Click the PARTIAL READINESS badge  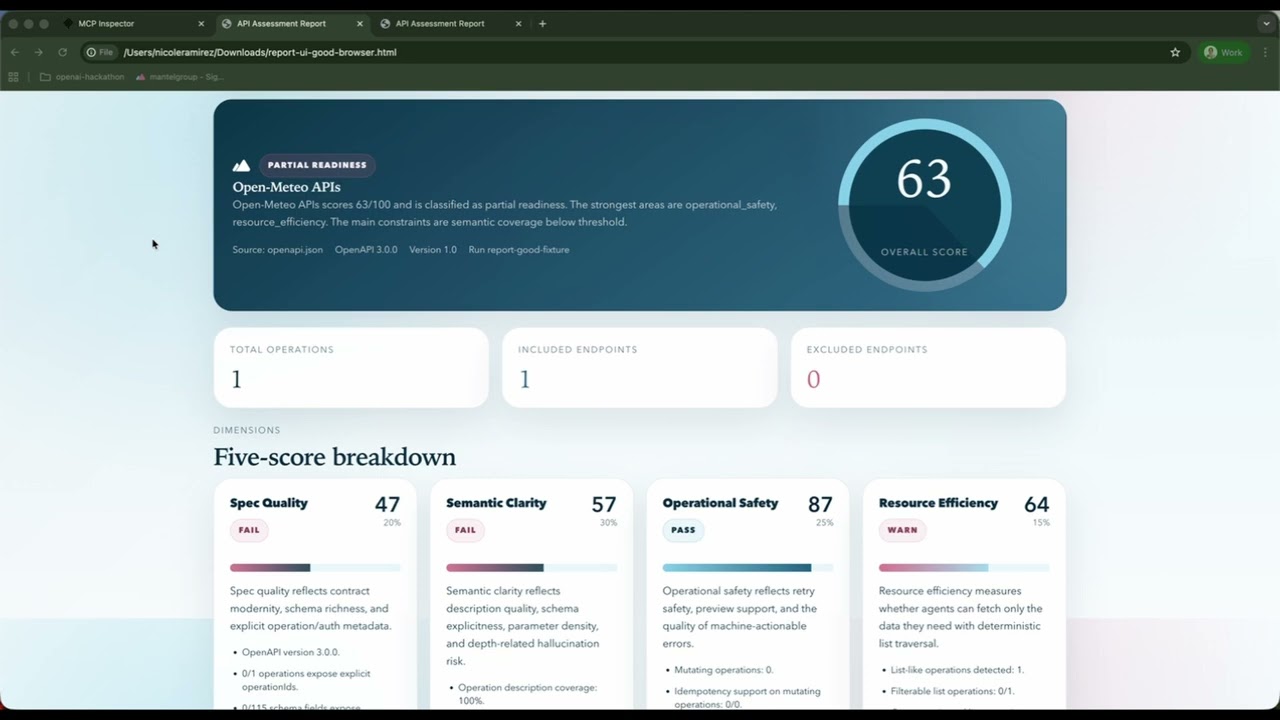pyautogui.click(x=317, y=165)
